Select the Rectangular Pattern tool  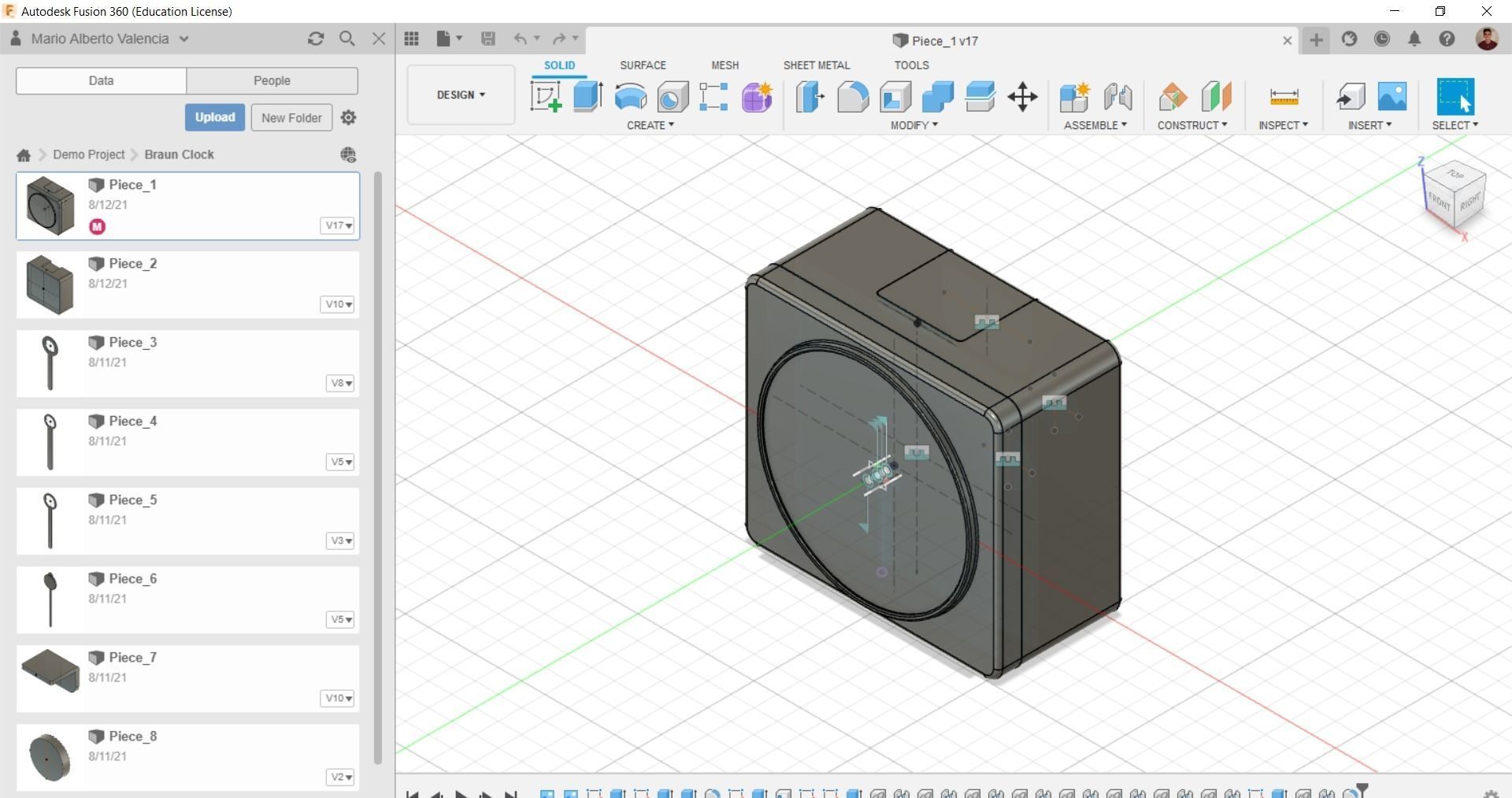(713, 97)
